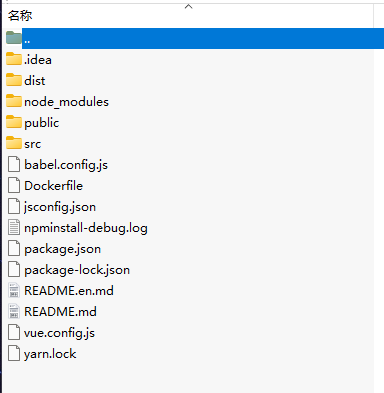Click the Dockerfile file icon

[14, 185]
